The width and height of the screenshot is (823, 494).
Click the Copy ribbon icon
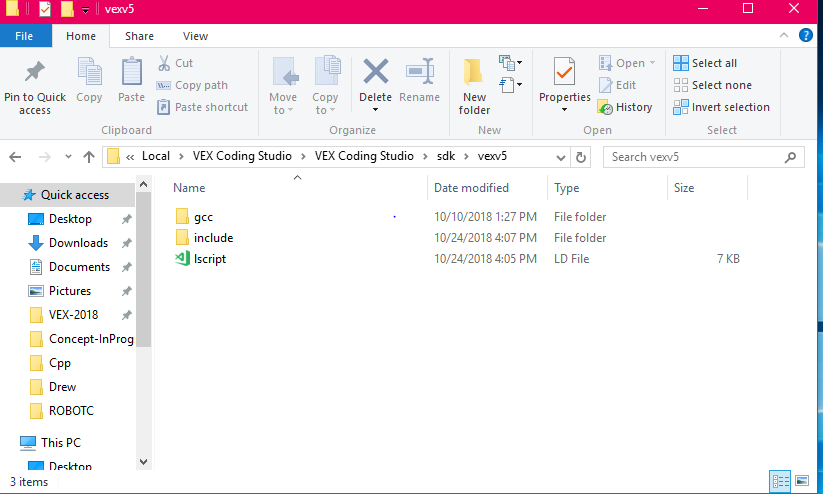click(89, 72)
